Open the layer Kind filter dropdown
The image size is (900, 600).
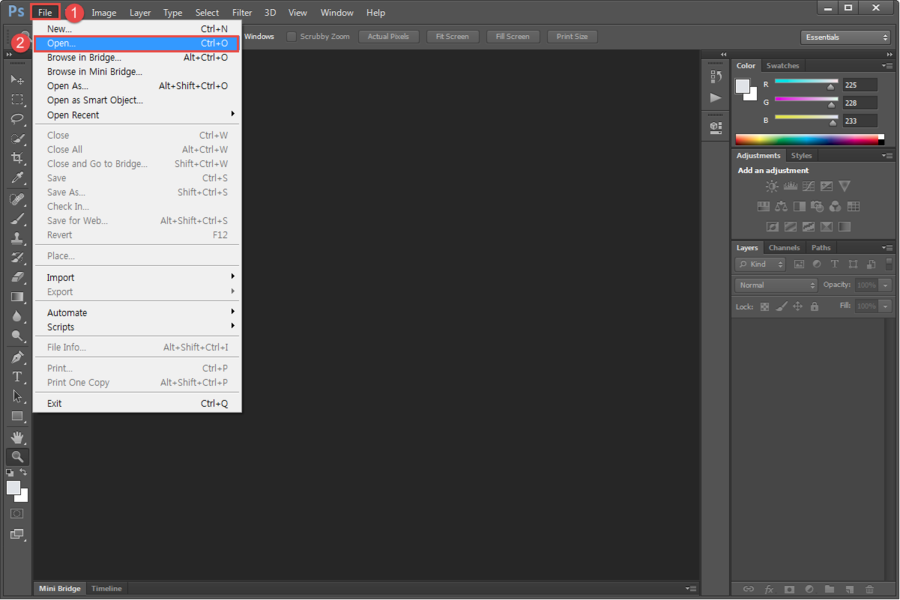(760, 264)
